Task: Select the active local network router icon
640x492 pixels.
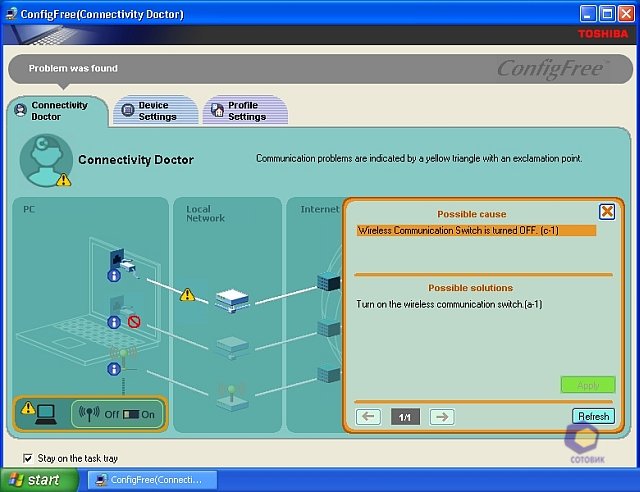Action: (x=229, y=299)
